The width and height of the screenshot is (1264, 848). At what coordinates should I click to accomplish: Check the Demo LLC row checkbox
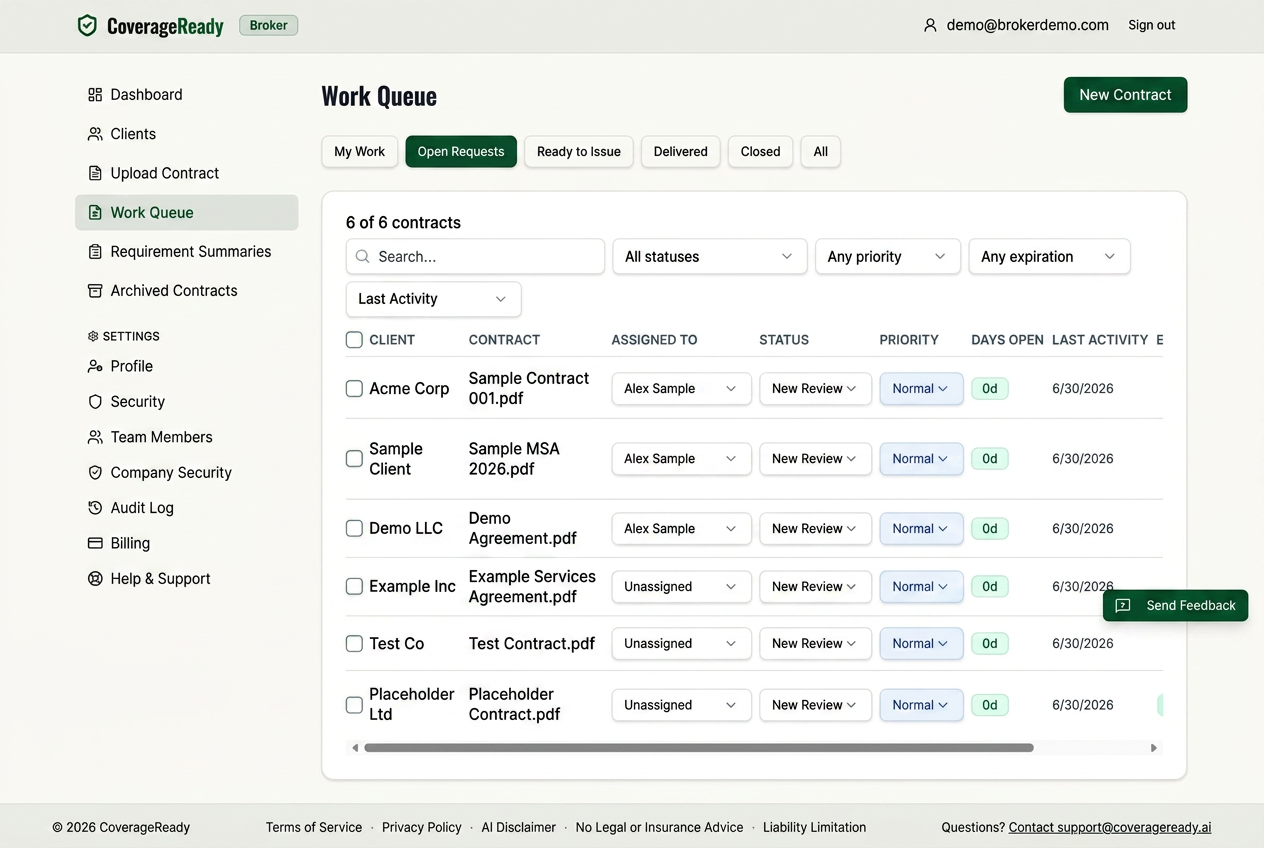[354, 528]
